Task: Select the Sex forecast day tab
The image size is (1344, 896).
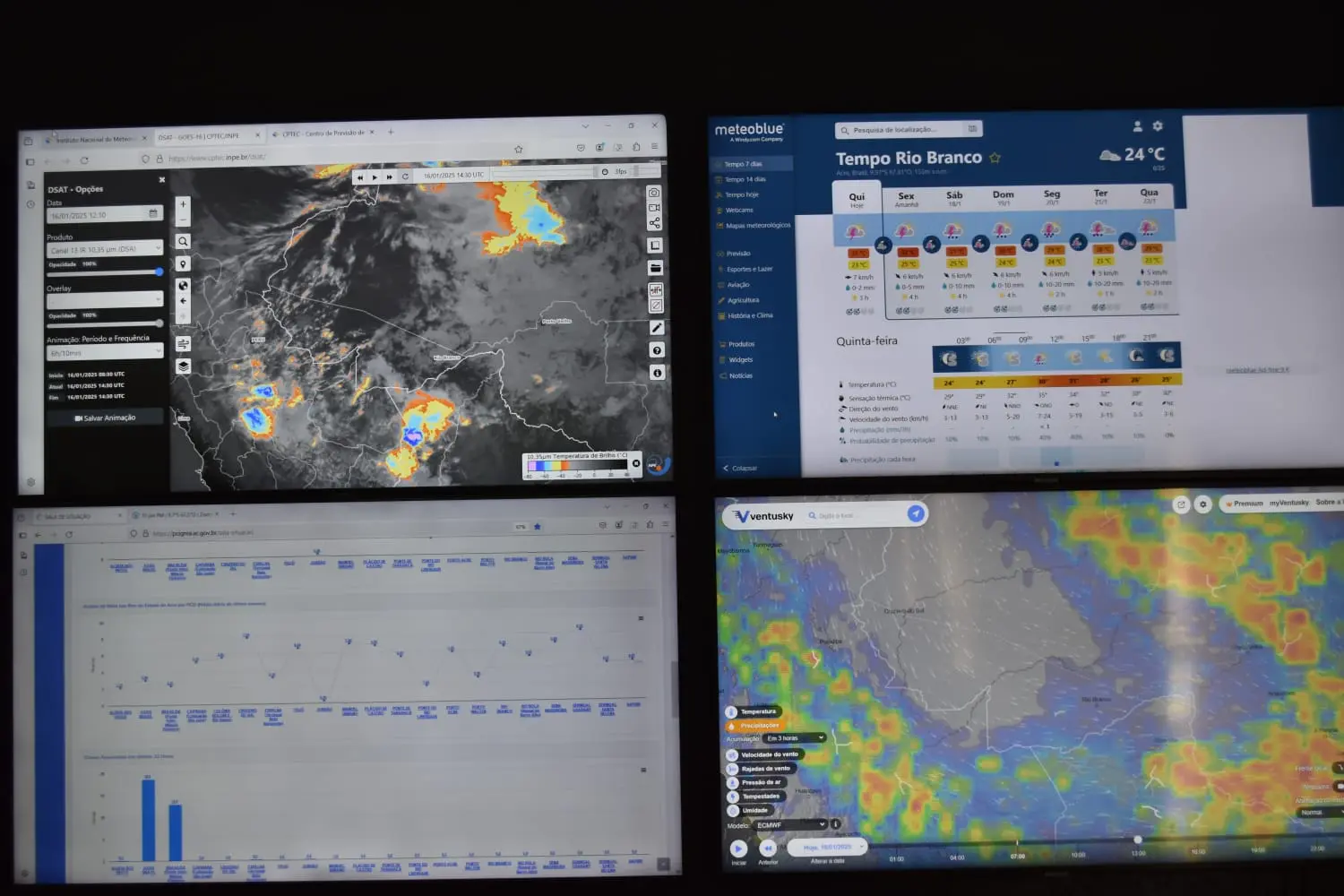Action: coord(906,199)
